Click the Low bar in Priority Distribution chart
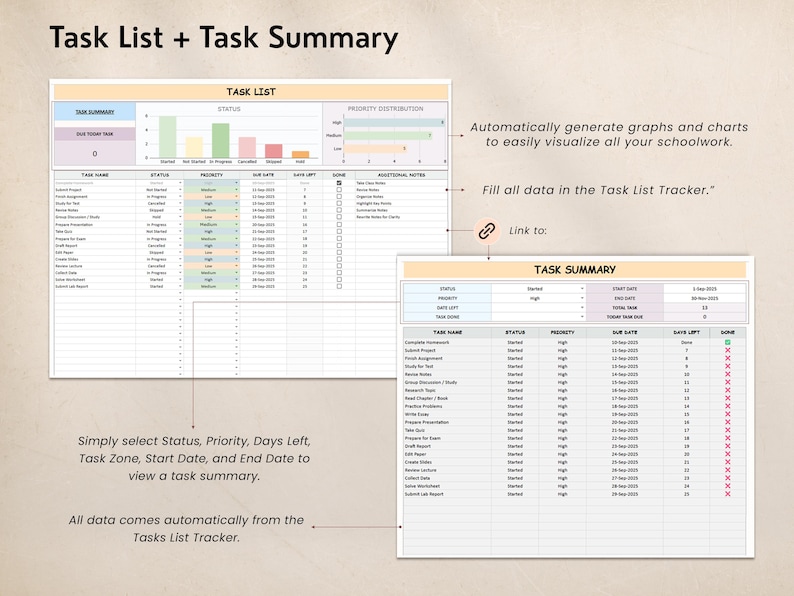This screenshot has height=596, width=794. 375,148
